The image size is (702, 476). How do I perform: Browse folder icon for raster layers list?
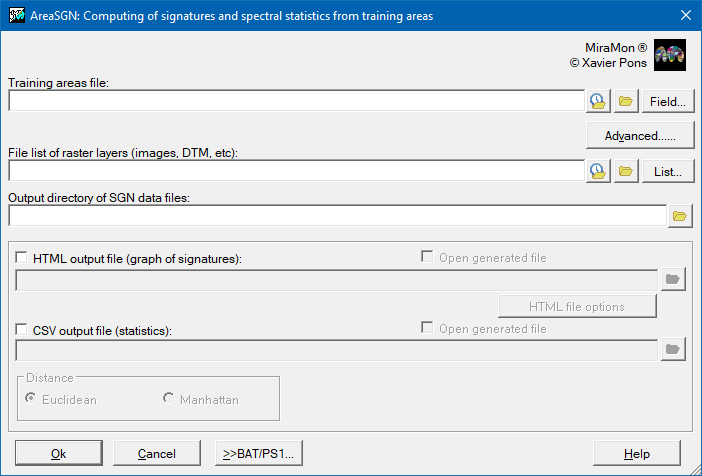tap(626, 171)
